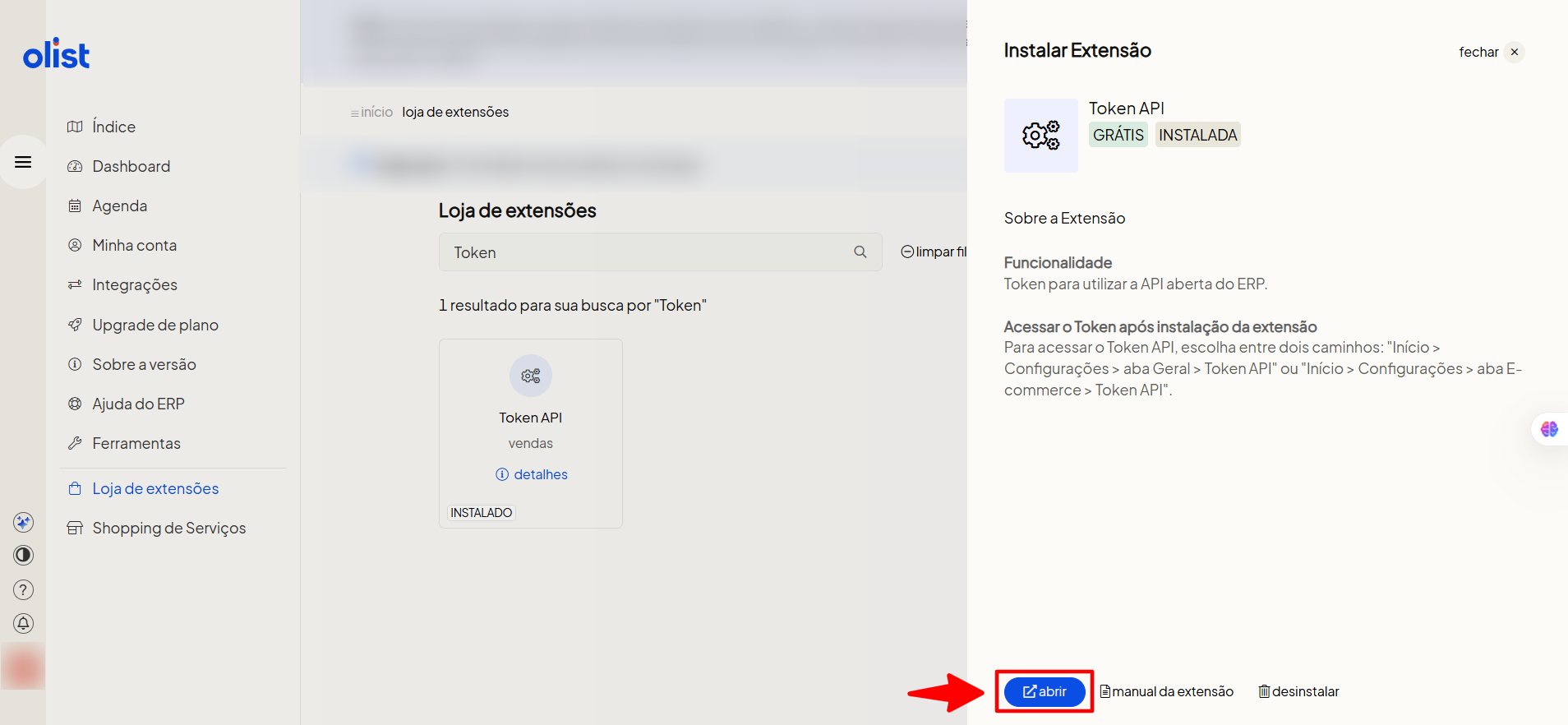
Task: Click the INSTALADO badge on the card
Action: point(482,513)
